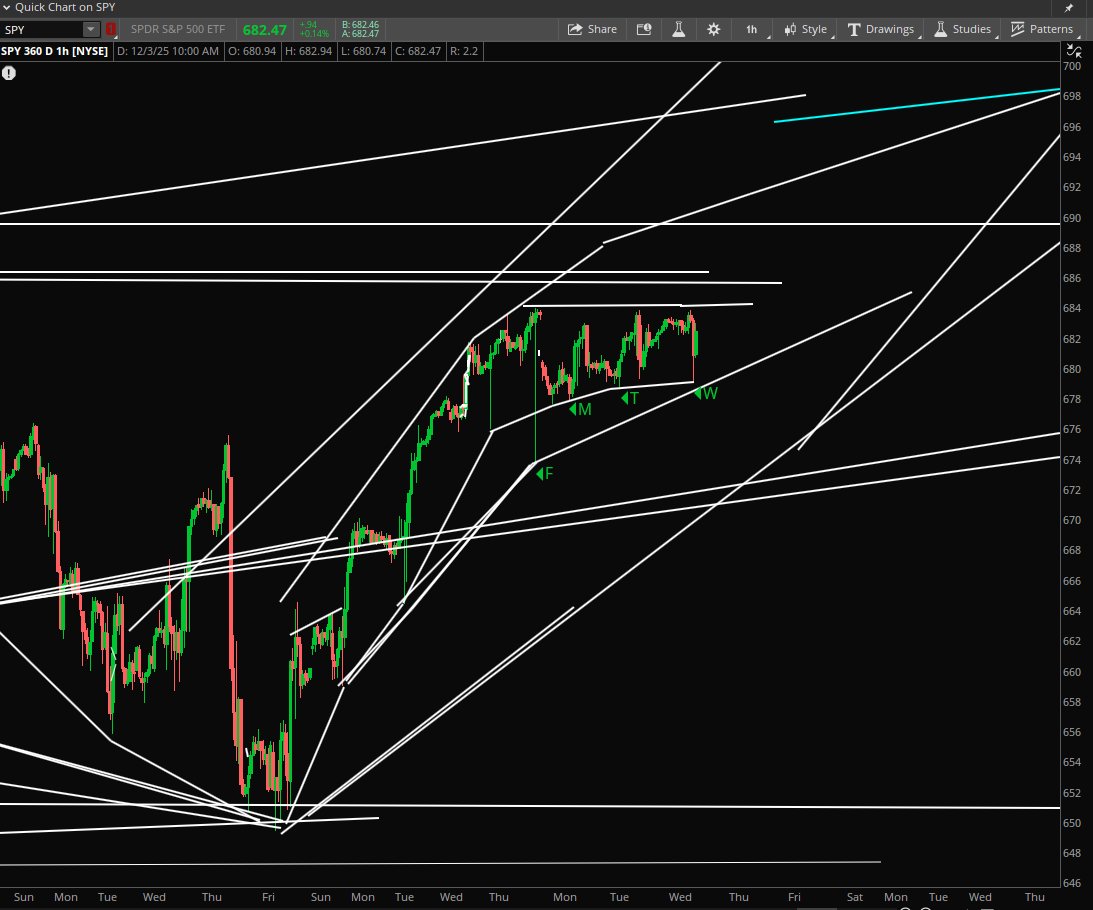Click inside the SPY symbol input field
The image size is (1093, 910).
coord(40,29)
